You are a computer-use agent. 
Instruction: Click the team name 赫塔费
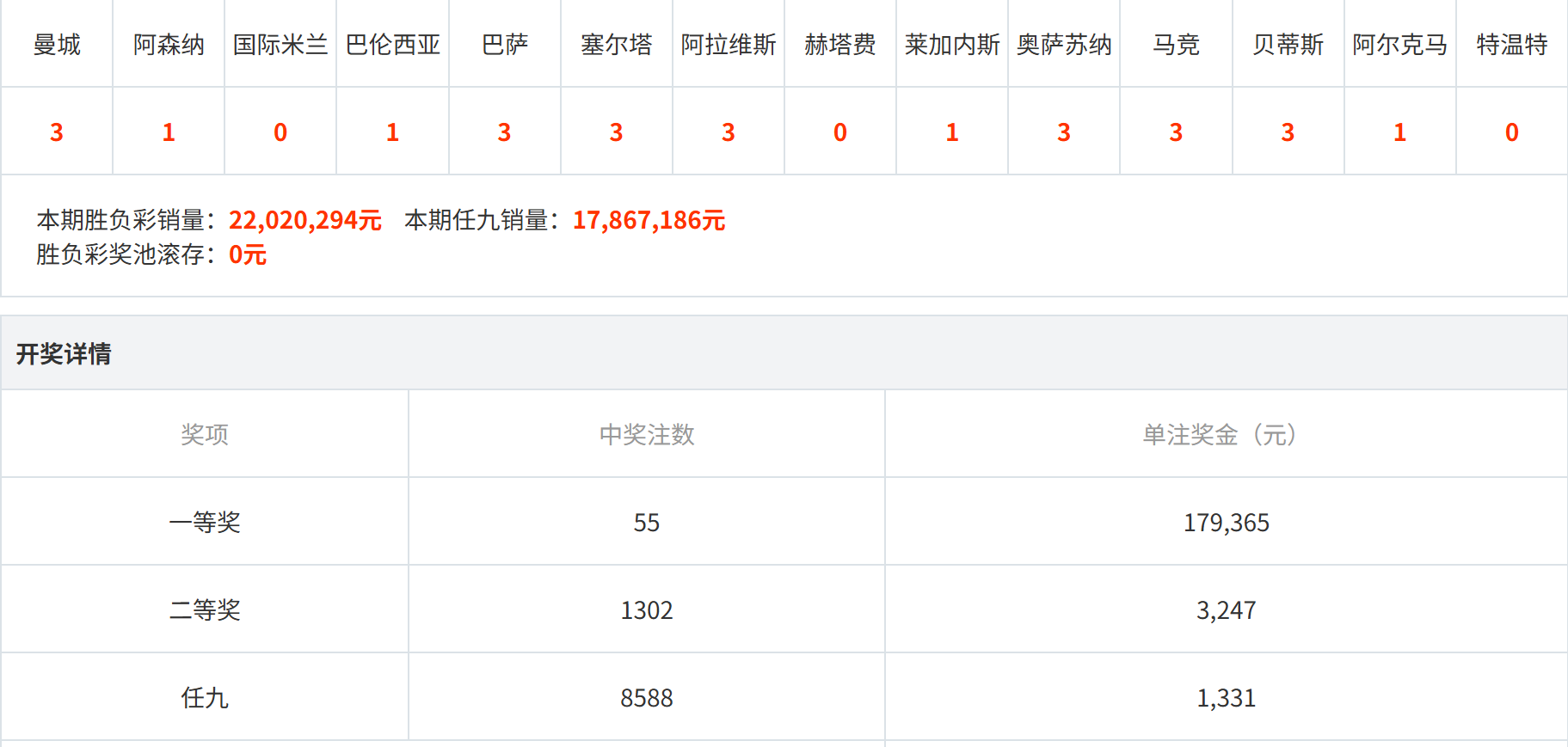point(840,44)
